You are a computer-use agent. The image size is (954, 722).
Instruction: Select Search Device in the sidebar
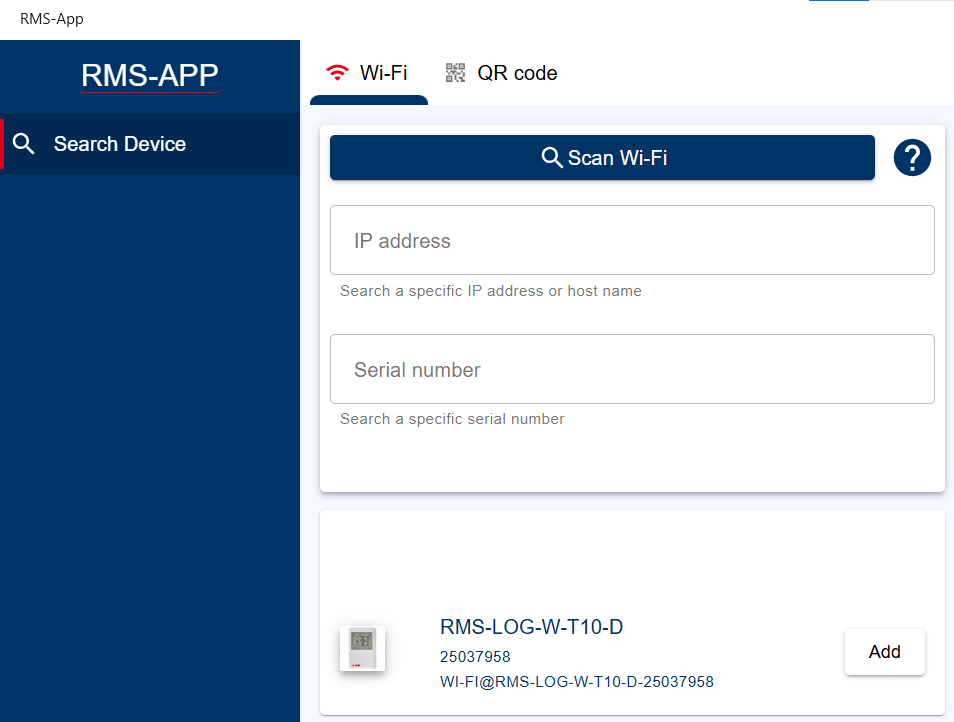pyautogui.click(x=150, y=144)
